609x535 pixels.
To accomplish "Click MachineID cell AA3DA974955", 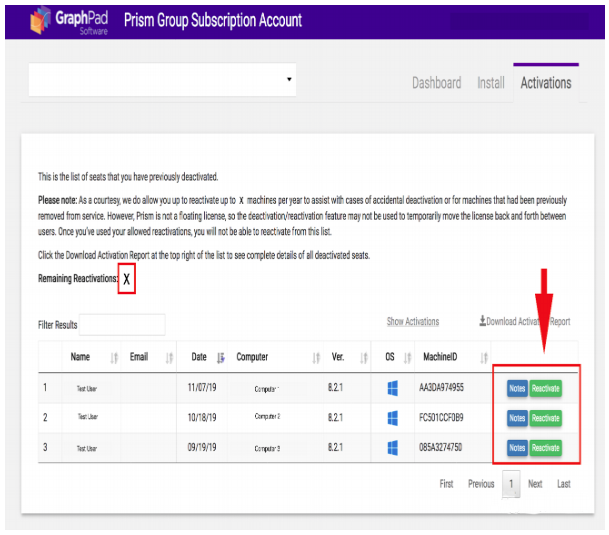I will (441, 387).
